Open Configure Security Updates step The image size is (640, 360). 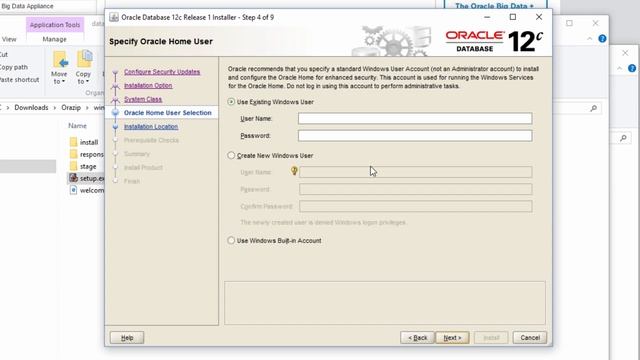(x=162, y=72)
